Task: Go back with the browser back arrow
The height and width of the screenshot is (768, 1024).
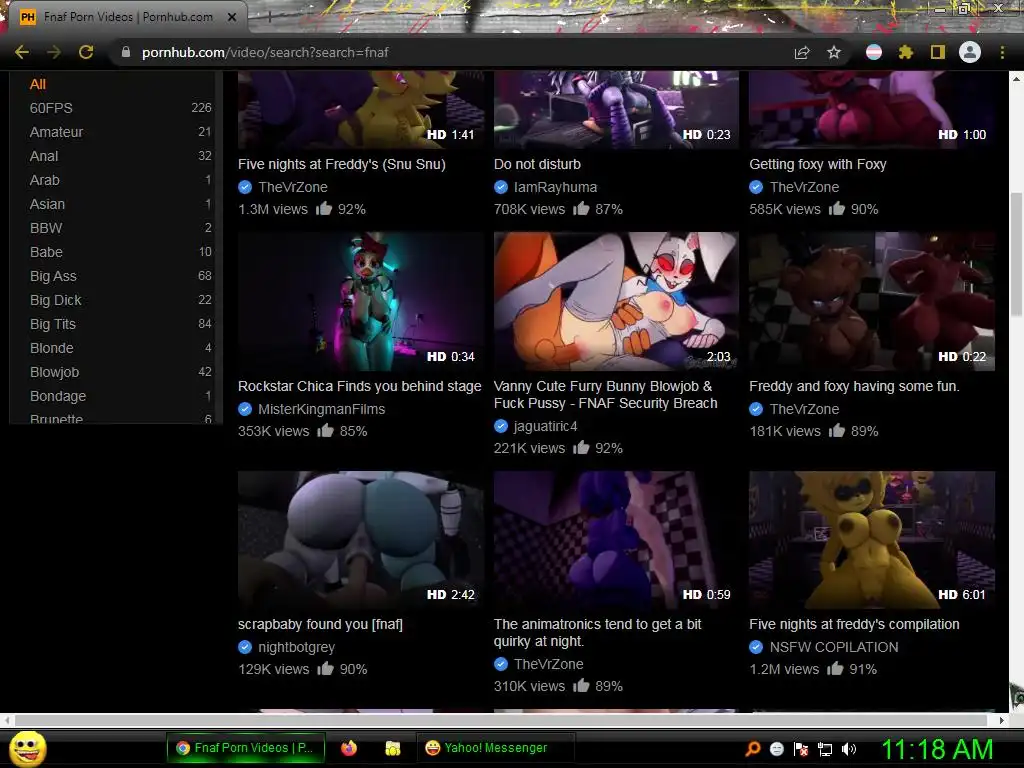Action: point(22,52)
